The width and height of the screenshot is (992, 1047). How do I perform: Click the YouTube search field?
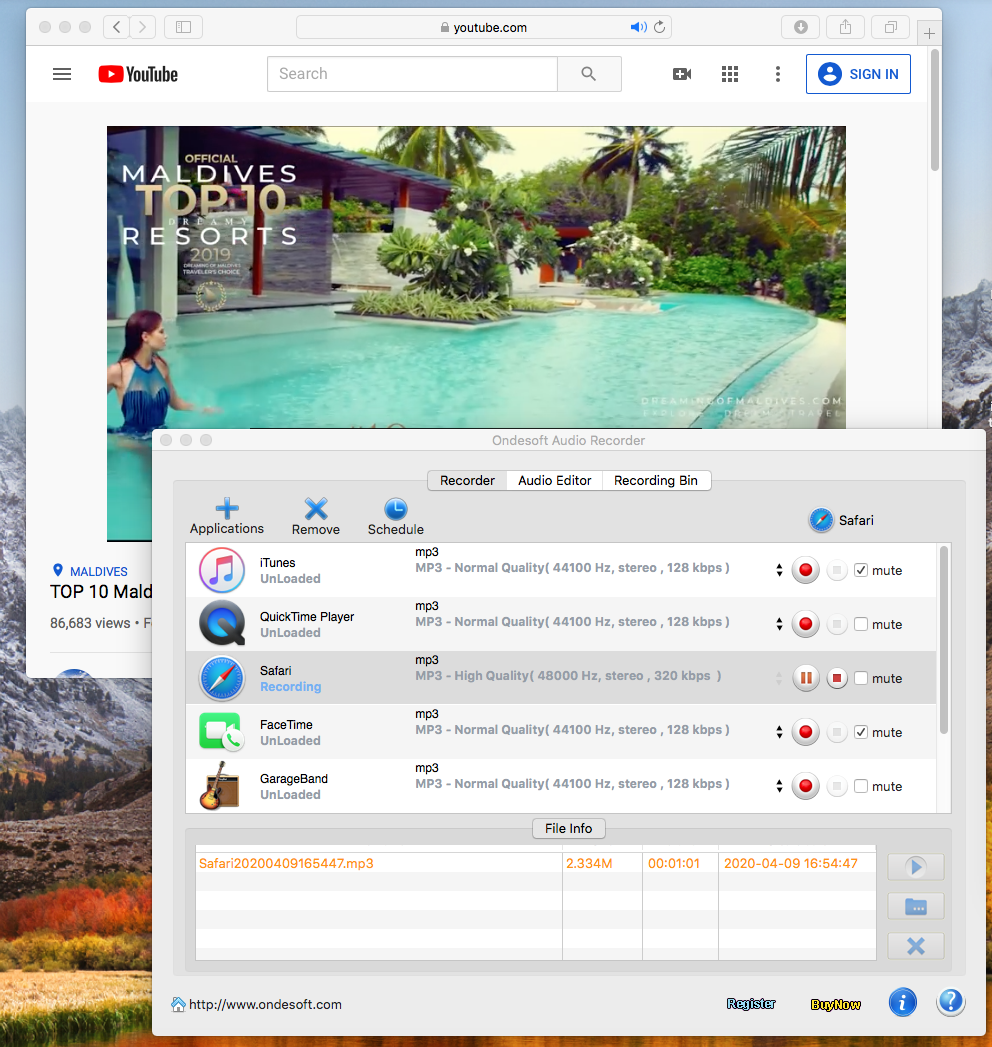[x=412, y=74]
